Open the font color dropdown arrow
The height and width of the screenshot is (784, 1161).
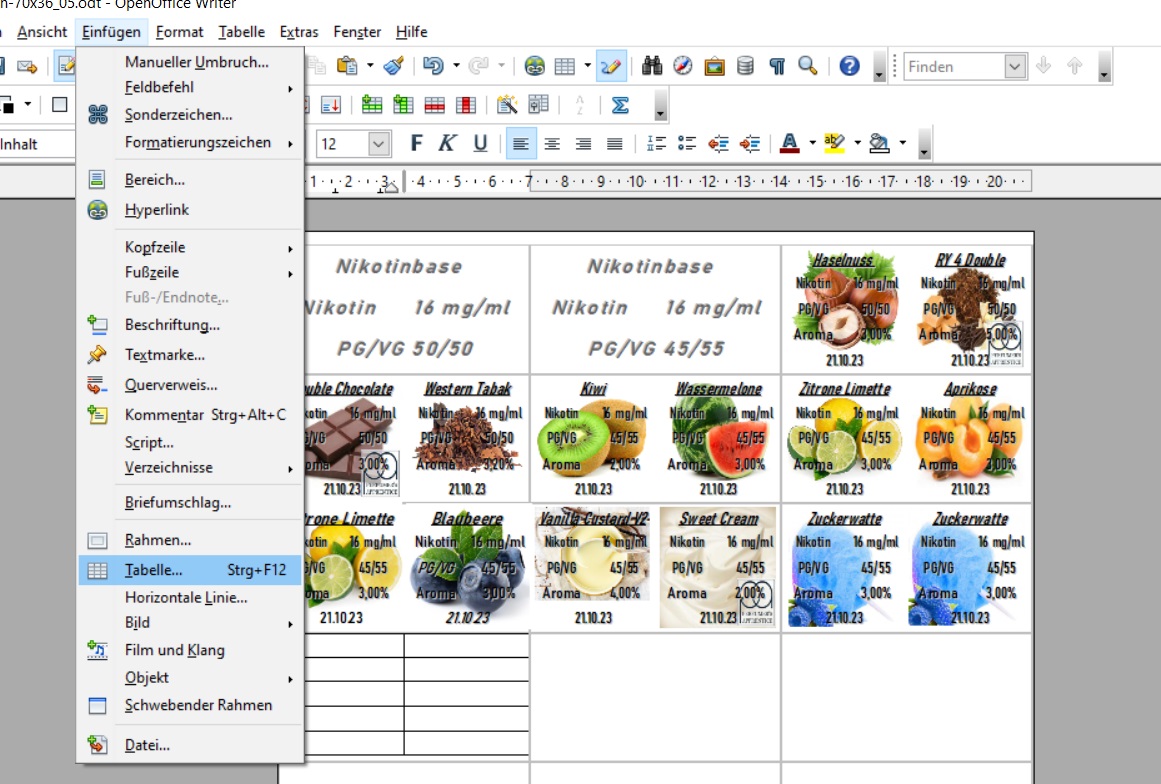coord(812,143)
